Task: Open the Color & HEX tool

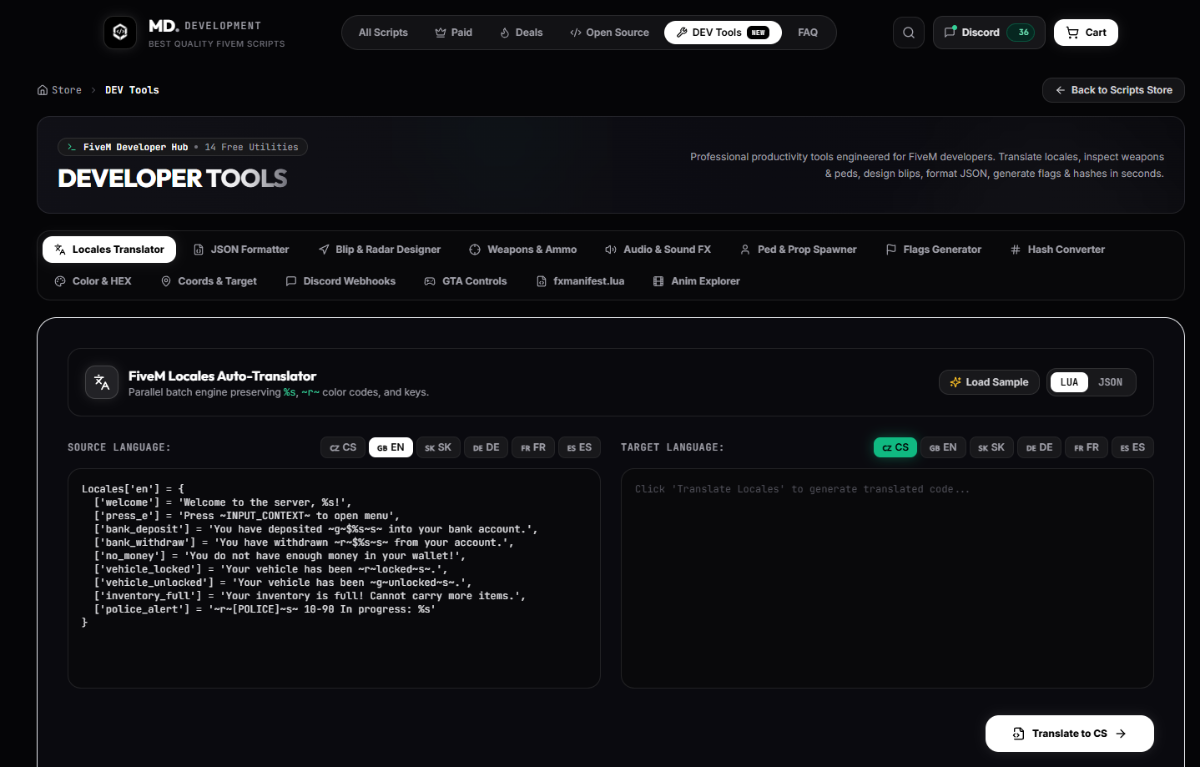Action: pyautogui.click(x=93, y=281)
